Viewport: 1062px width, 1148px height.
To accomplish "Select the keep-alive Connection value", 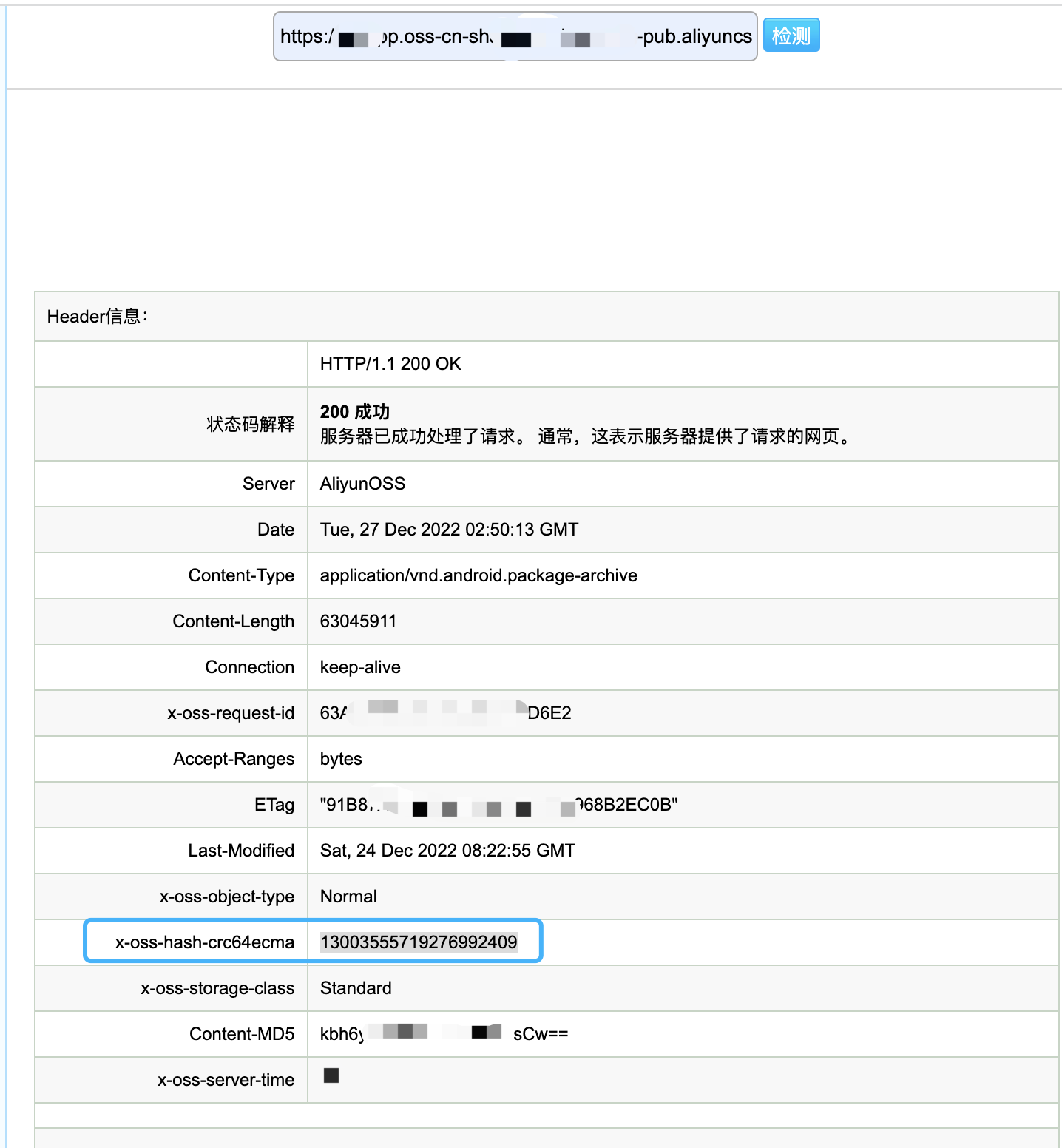I will [359, 667].
